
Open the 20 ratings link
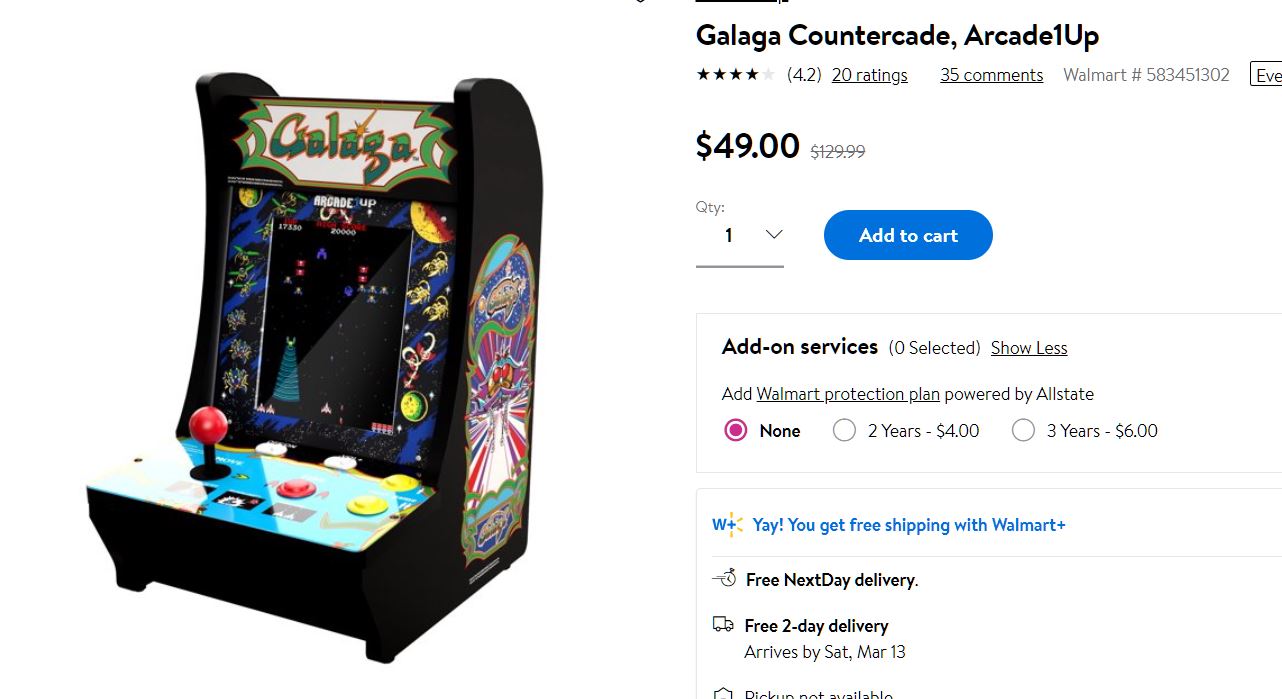(x=870, y=75)
